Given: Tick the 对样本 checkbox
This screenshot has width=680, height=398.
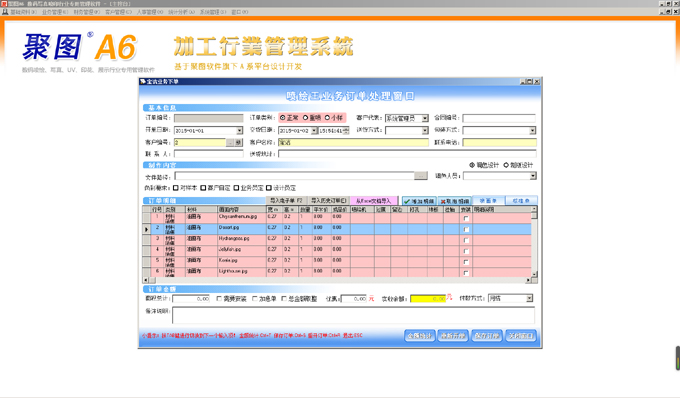Looking at the screenshot, I should point(176,188).
